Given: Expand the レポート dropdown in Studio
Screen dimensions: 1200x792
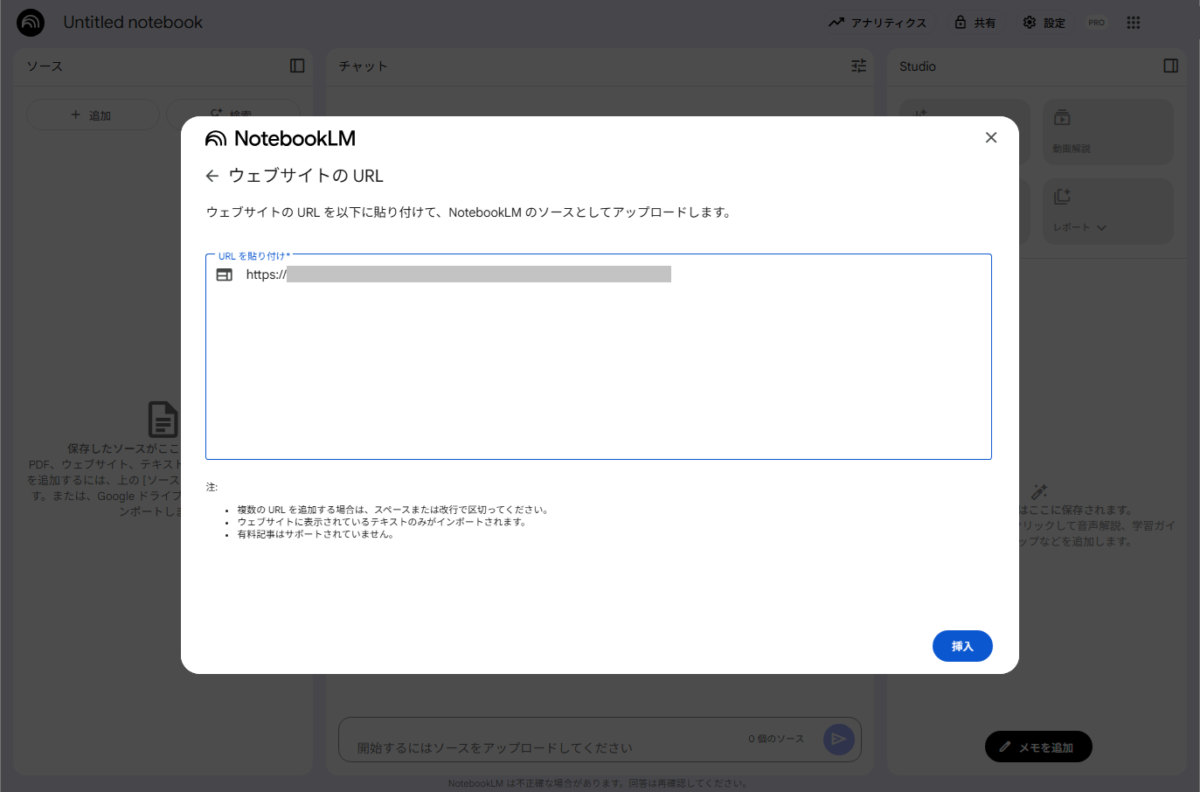Looking at the screenshot, I should (x=1101, y=227).
